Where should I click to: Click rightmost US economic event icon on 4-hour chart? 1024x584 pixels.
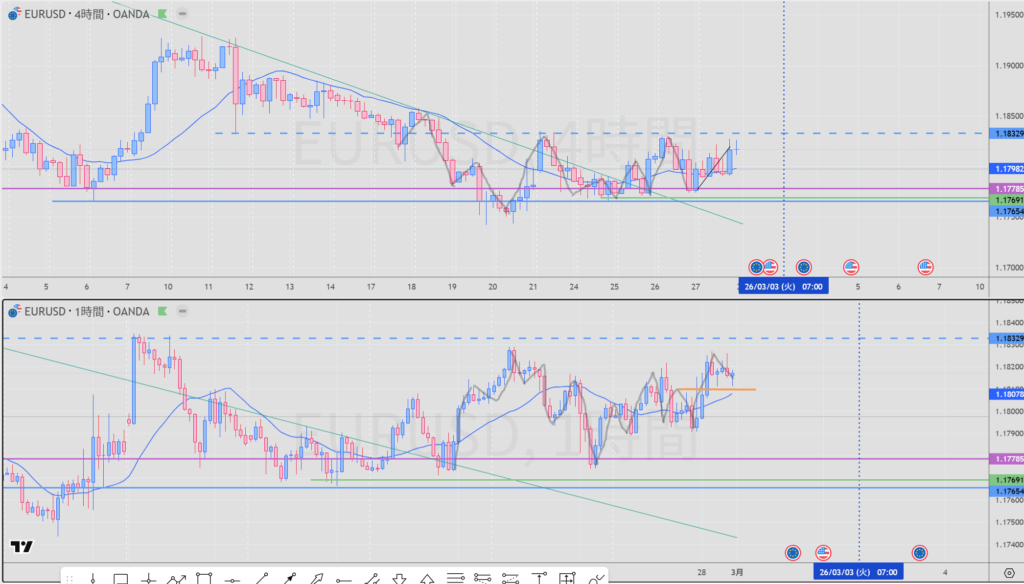(926, 267)
